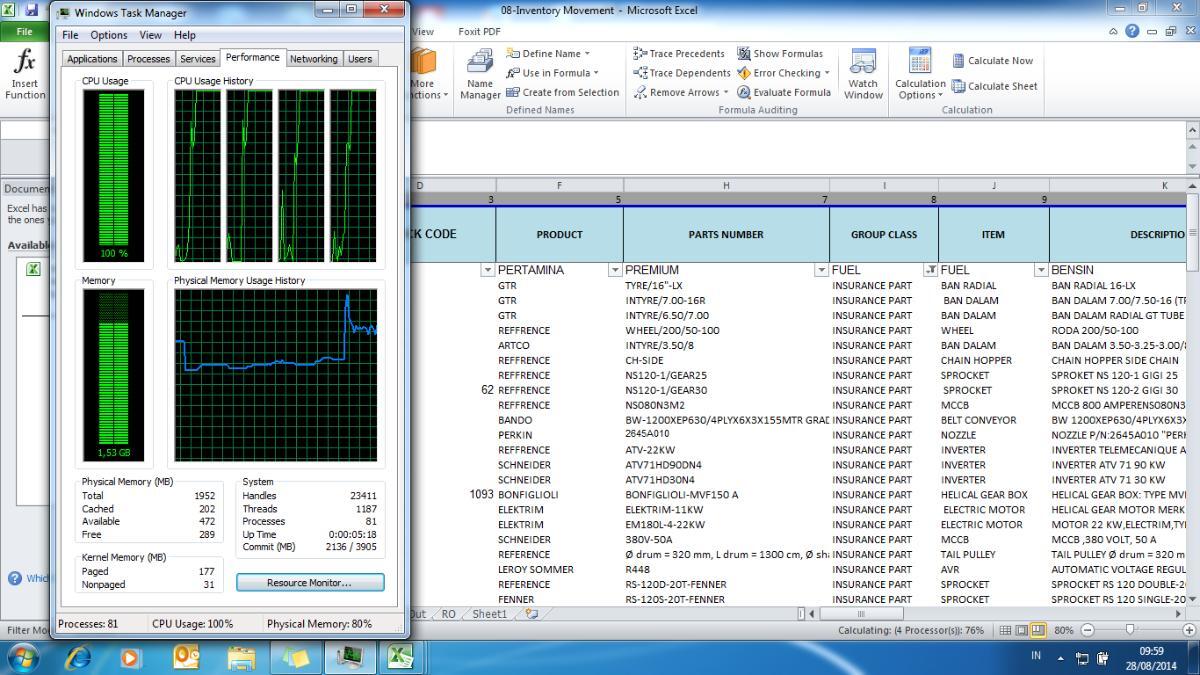Click the Excel taskbar icon

(x=401, y=657)
